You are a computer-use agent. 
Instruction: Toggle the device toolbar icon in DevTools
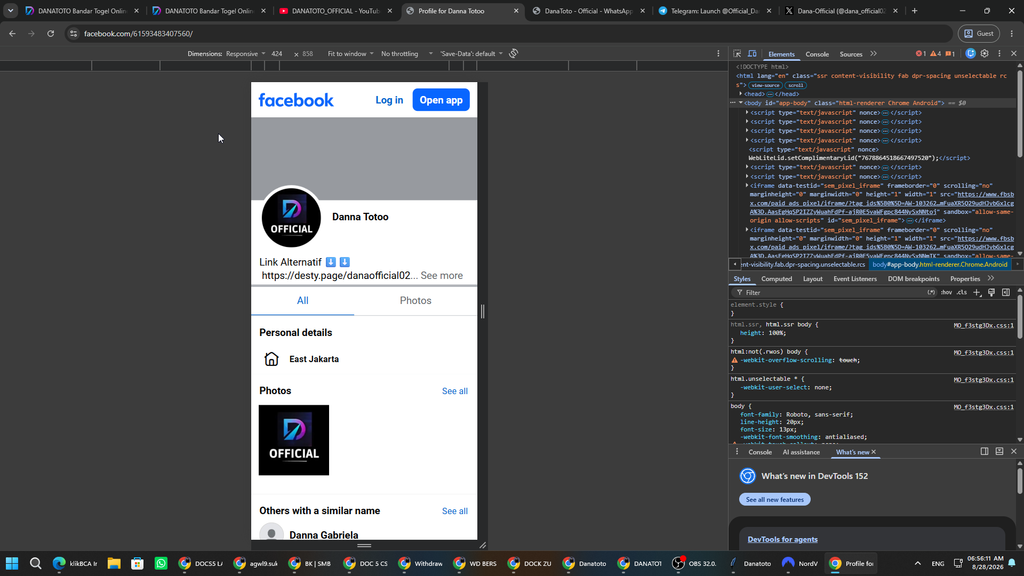(x=752, y=54)
